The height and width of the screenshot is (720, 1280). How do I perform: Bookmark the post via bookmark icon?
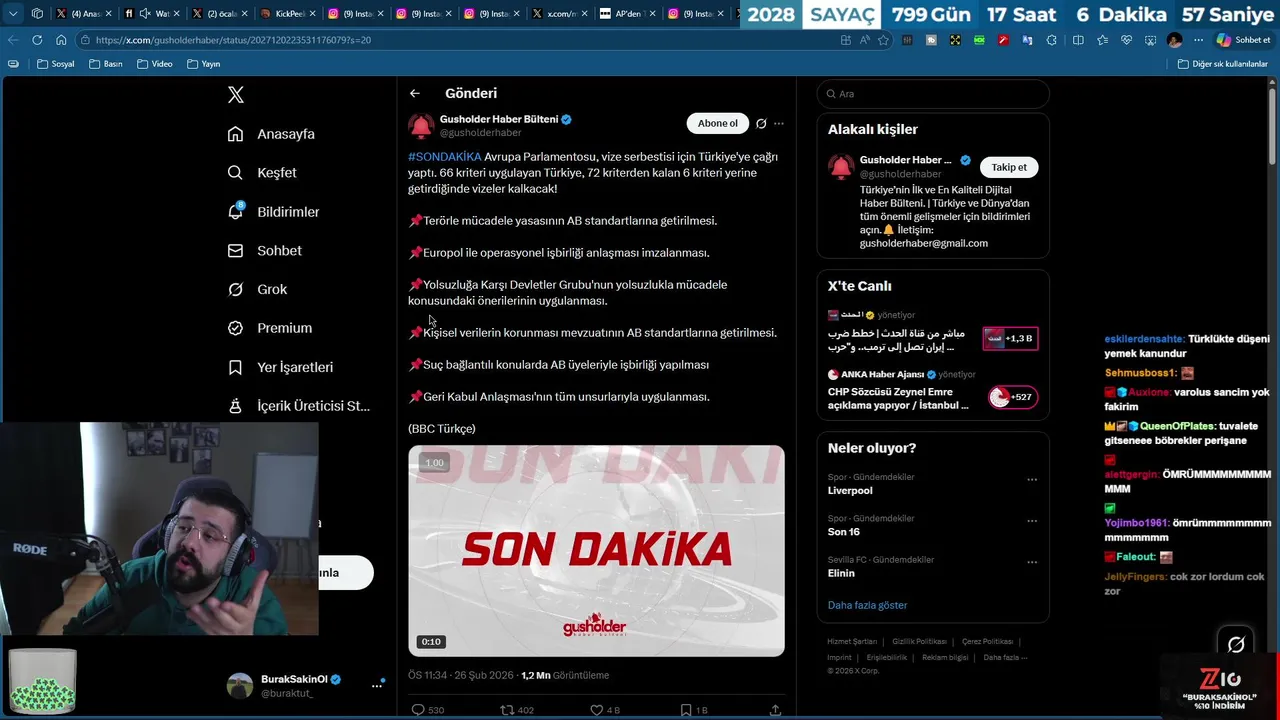tap(686, 710)
